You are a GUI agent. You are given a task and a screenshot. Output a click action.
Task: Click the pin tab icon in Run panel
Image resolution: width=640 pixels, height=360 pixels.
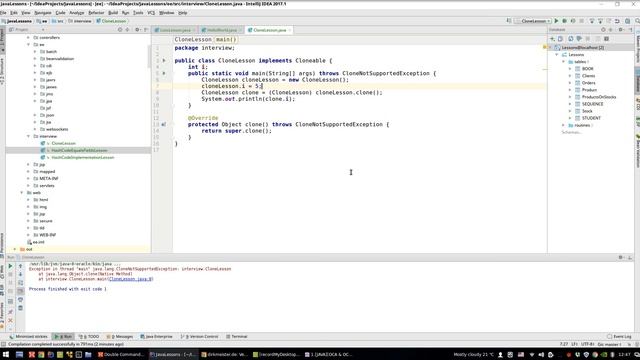[11, 312]
